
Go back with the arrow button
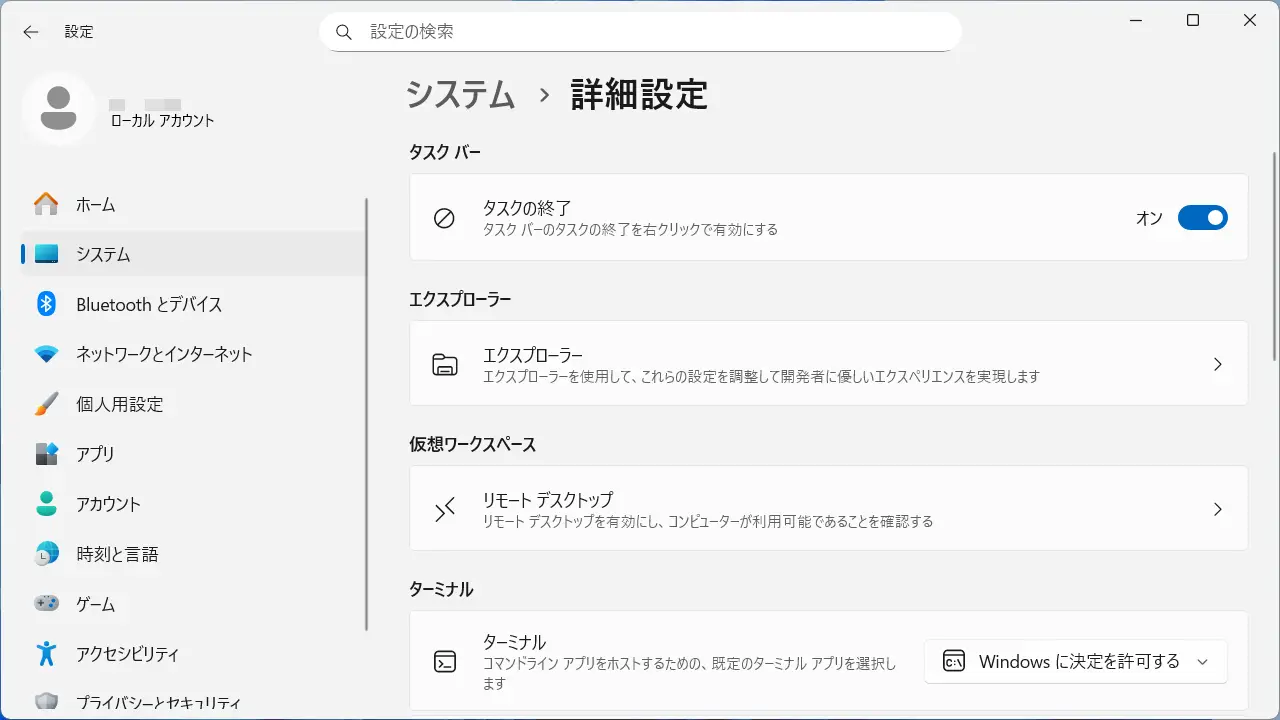click(x=31, y=32)
